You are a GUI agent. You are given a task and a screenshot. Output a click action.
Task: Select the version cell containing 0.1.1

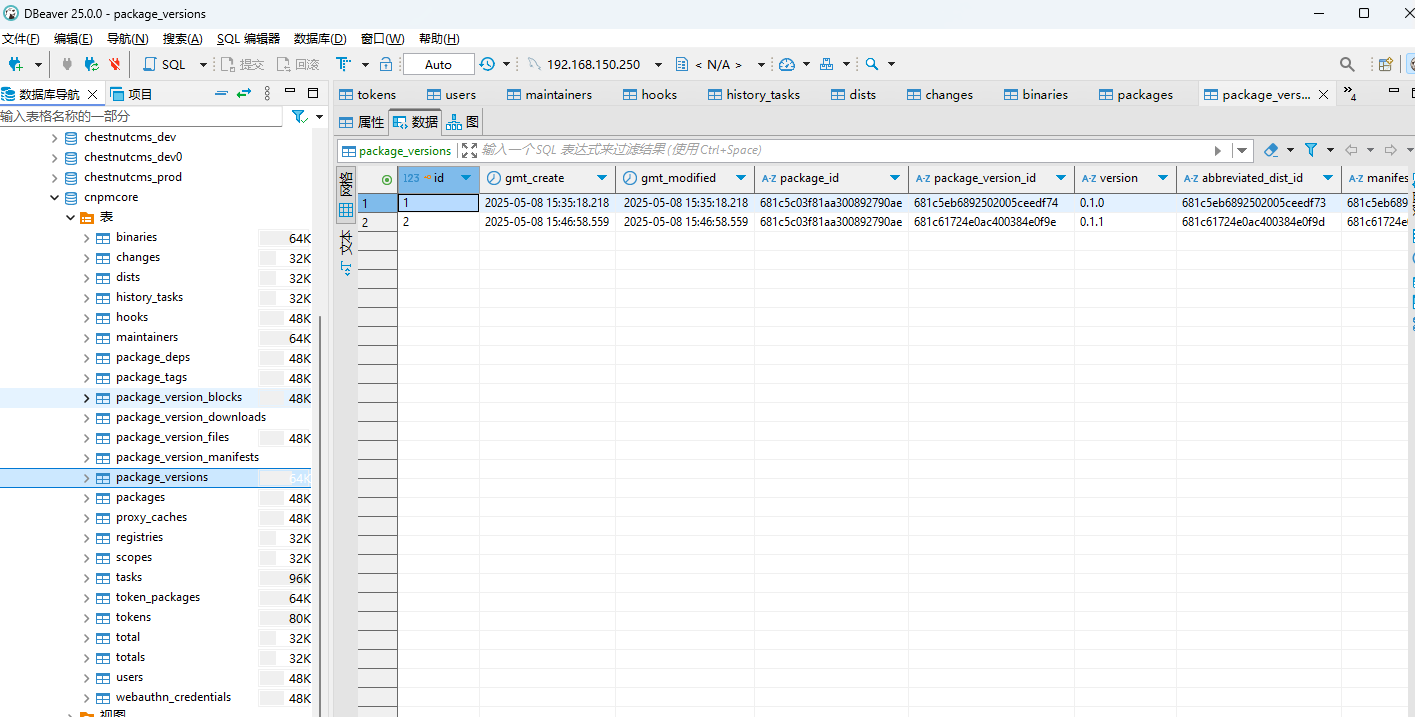[1122, 222]
